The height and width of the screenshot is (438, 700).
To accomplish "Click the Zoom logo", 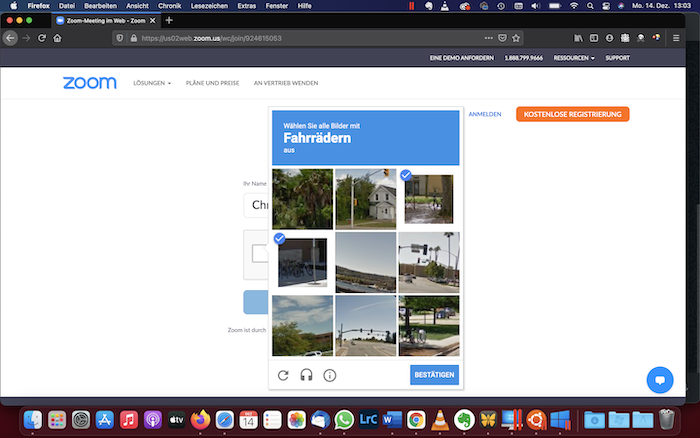I will click(89, 83).
